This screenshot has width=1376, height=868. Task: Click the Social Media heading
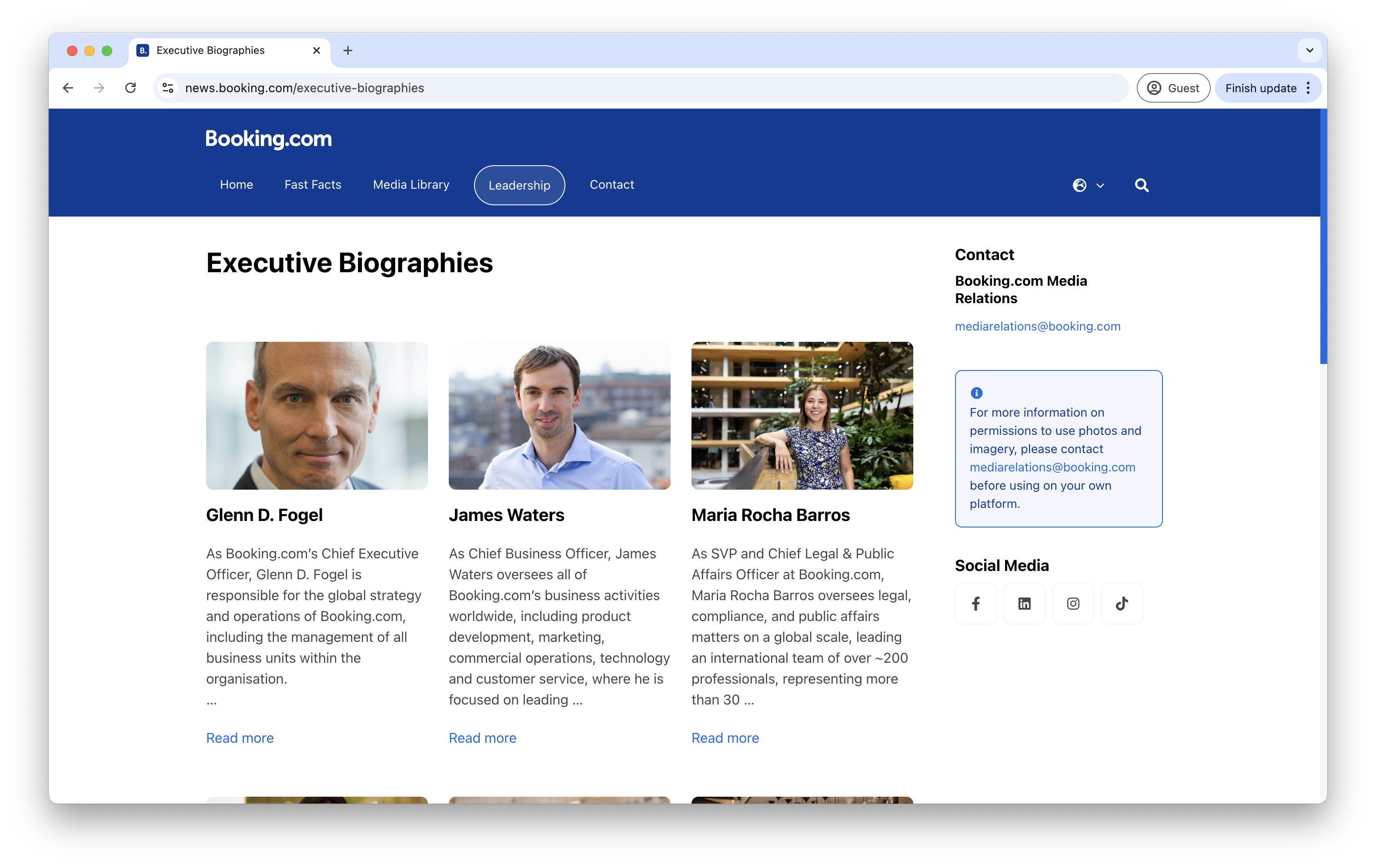1002,566
